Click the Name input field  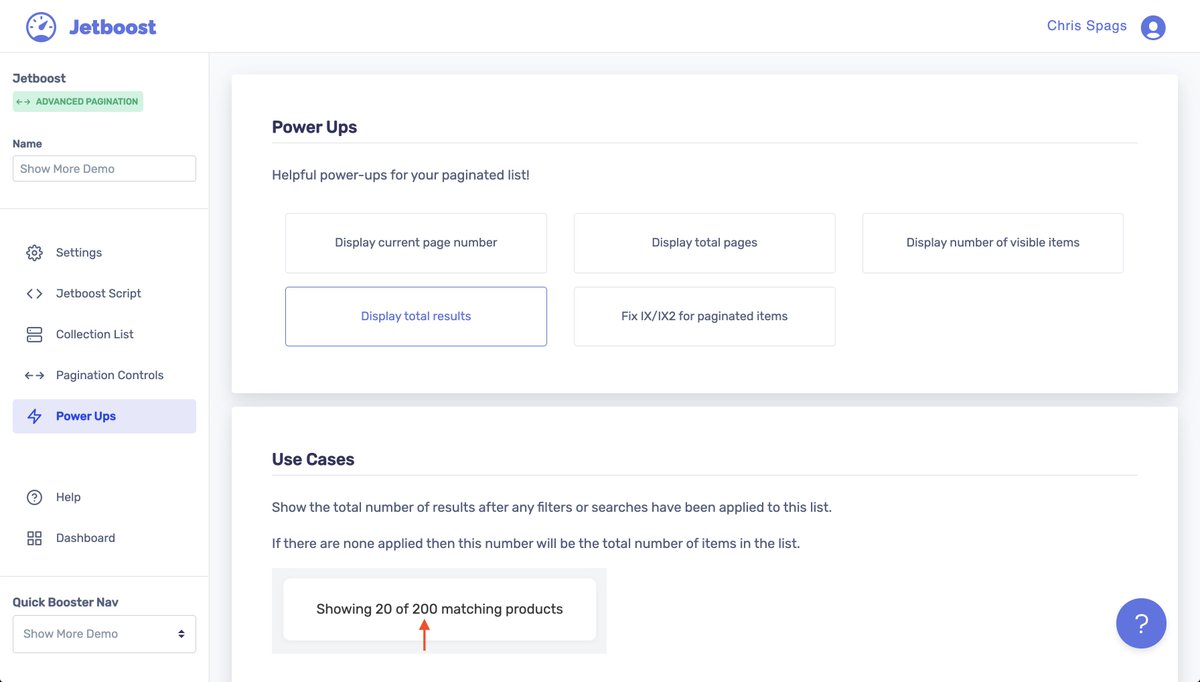click(x=104, y=169)
